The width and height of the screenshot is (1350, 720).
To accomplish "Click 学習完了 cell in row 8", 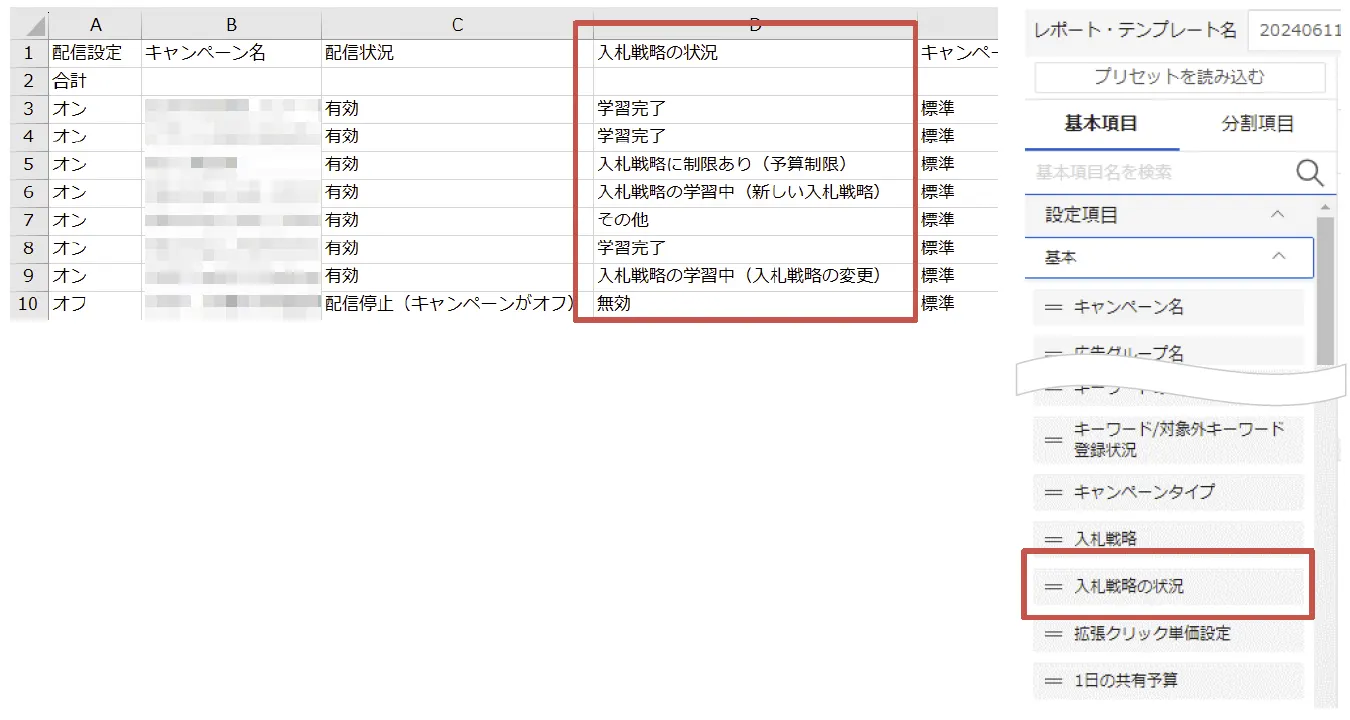I will point(755,249).
